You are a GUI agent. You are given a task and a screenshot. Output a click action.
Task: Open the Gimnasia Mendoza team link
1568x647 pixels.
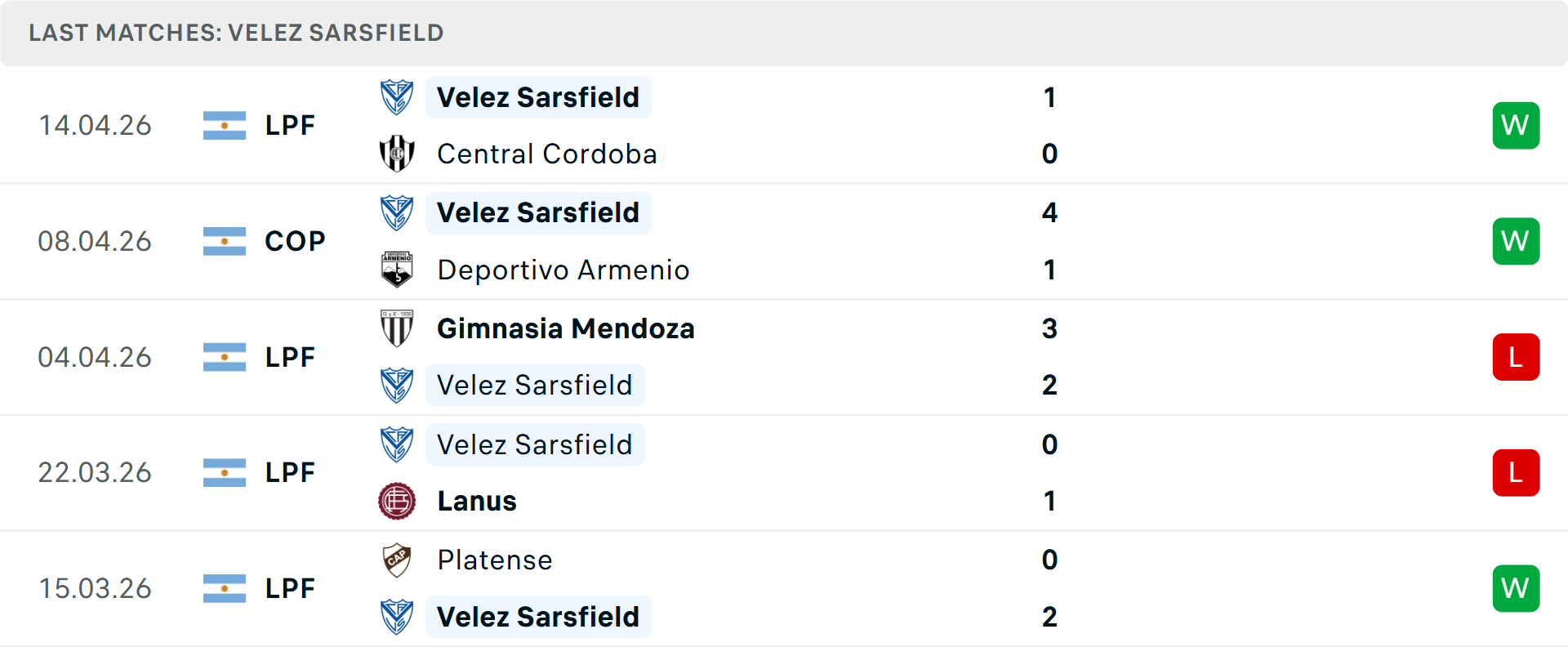point(565,328)
